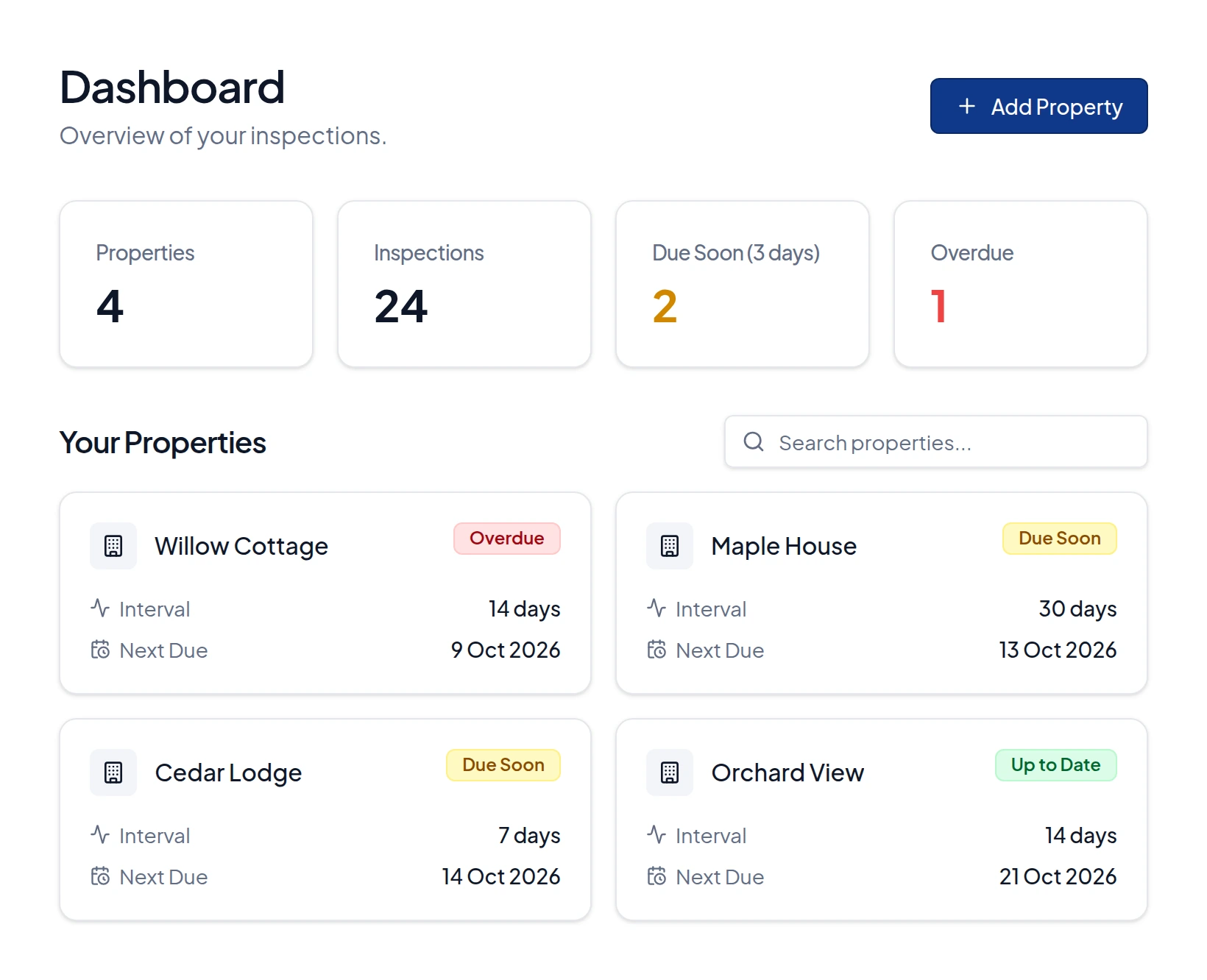This screenshot has width=1207, height=980.
Task: Click the '21 Oct 2026' due date
Action: click(x=1058, y=876)
